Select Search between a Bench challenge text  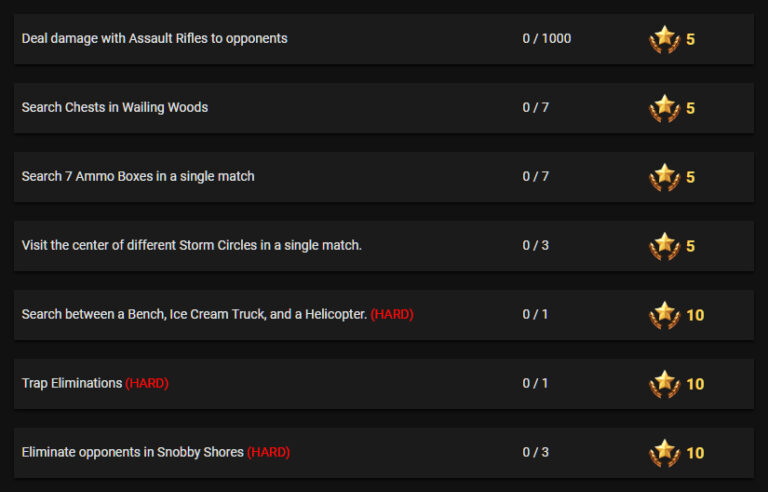tap(194, 314)
